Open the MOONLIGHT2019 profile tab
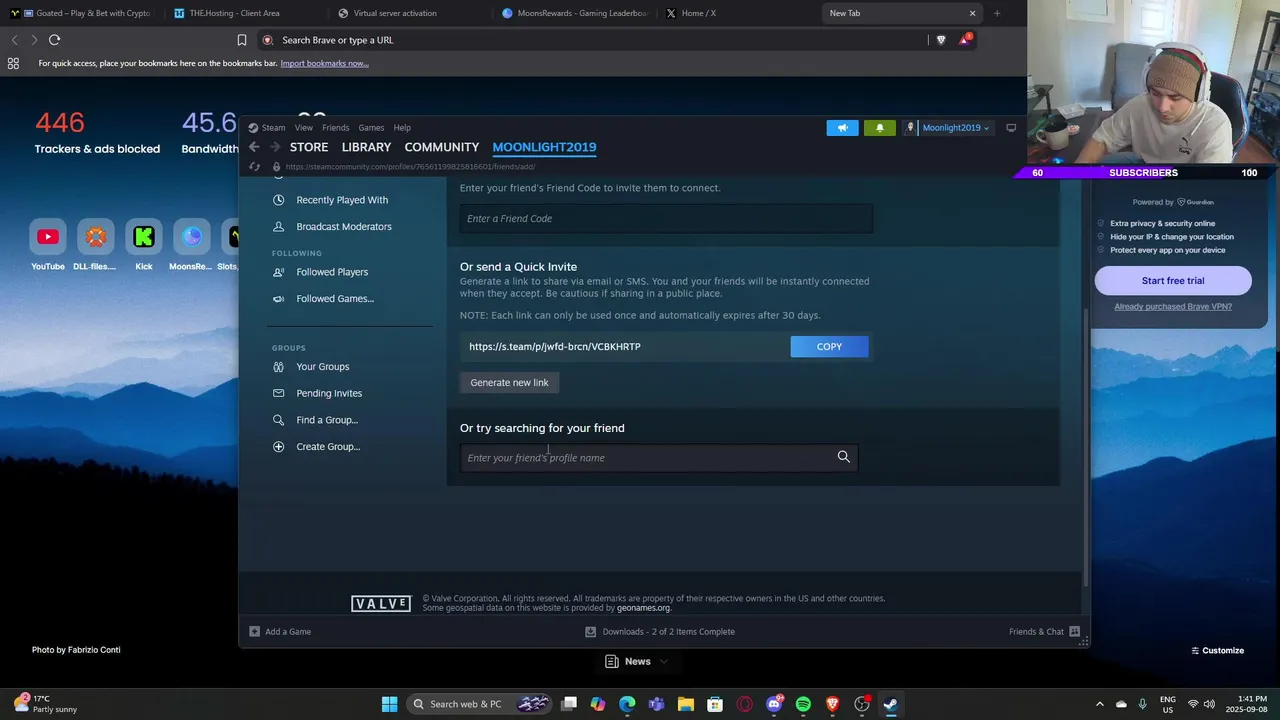The height and width of the screenshot is (720, 1280). 544,147
